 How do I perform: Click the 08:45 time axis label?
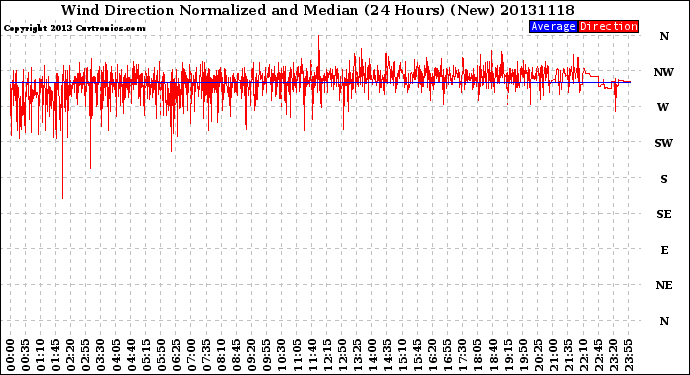[x=237, y=355]
